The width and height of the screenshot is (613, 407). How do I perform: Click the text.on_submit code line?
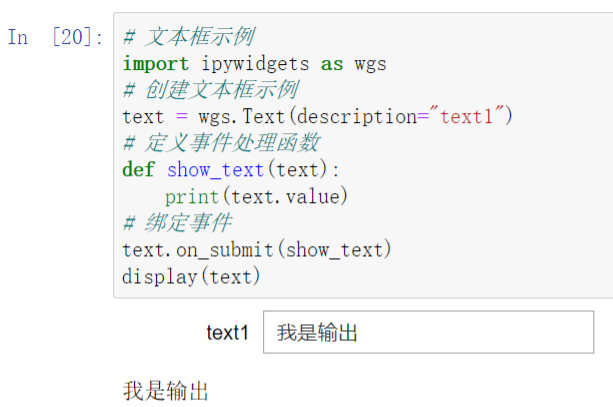257,248
